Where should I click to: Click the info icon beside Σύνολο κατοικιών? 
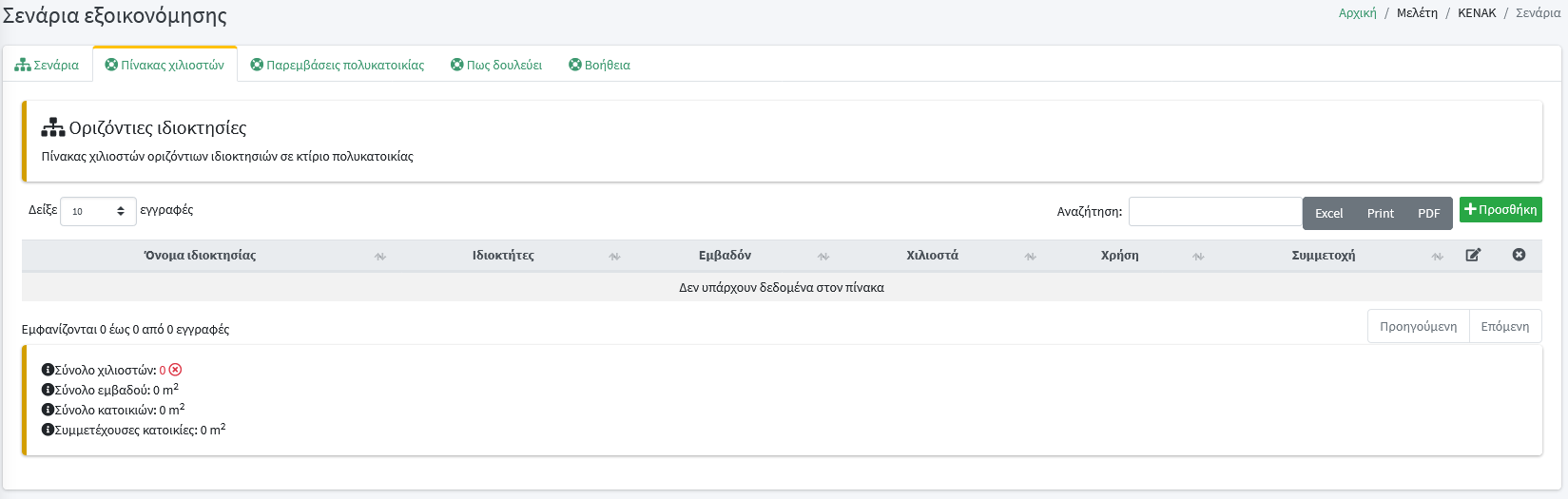pos(48,410)
